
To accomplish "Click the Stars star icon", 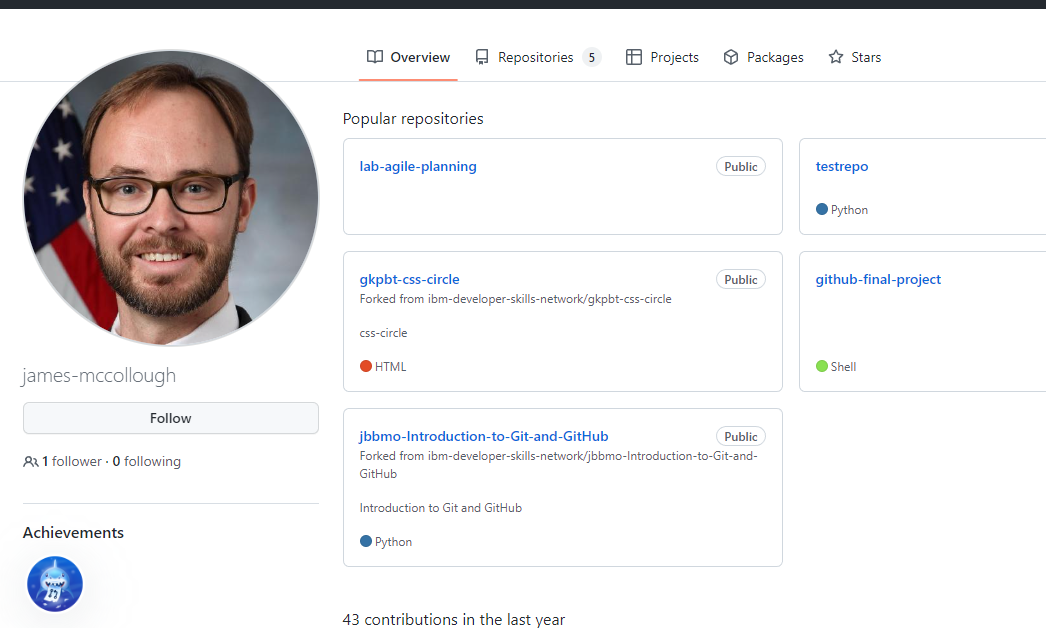I will 836,57.
